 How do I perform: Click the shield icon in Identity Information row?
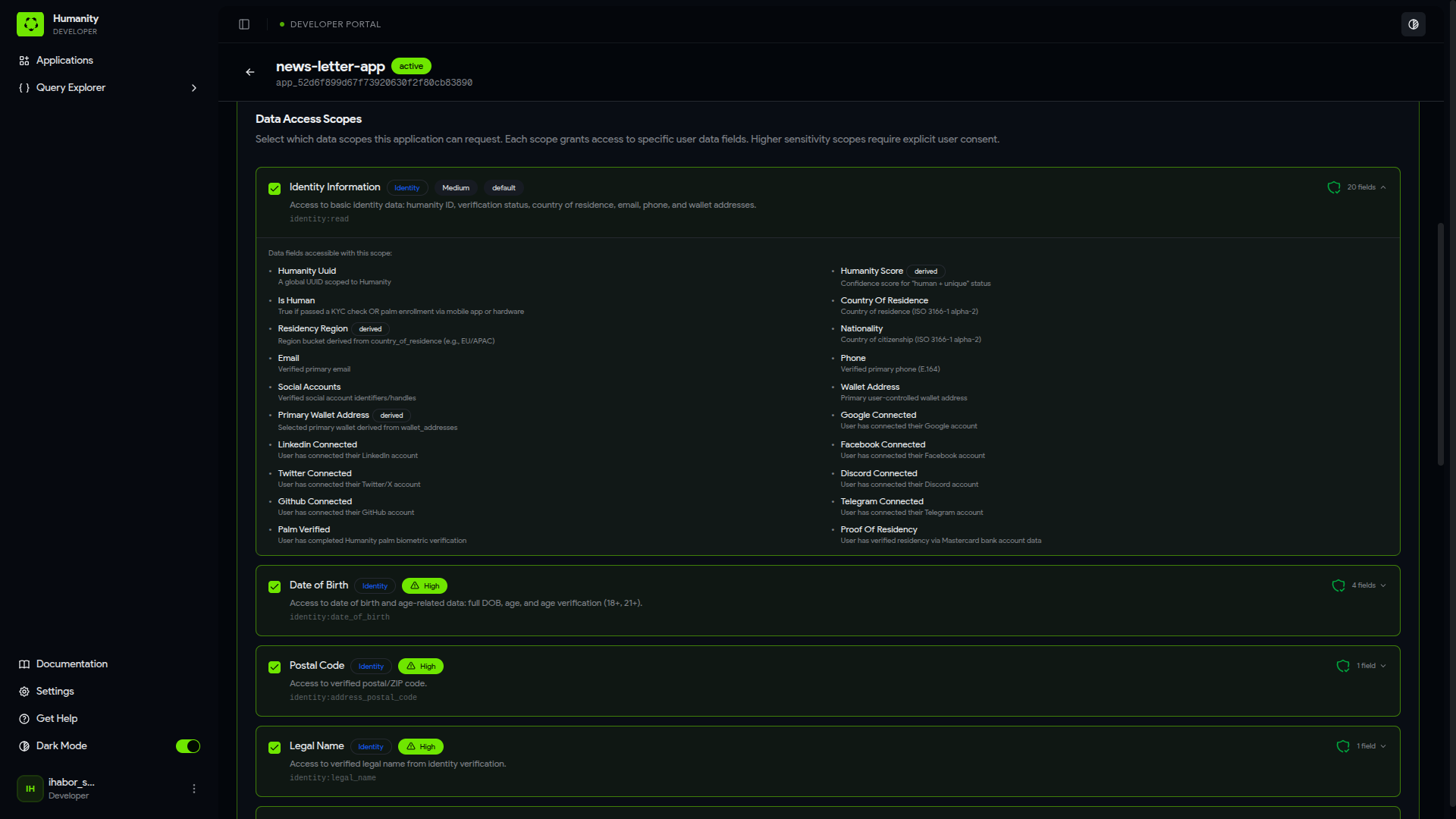[x=1334, y=187]
